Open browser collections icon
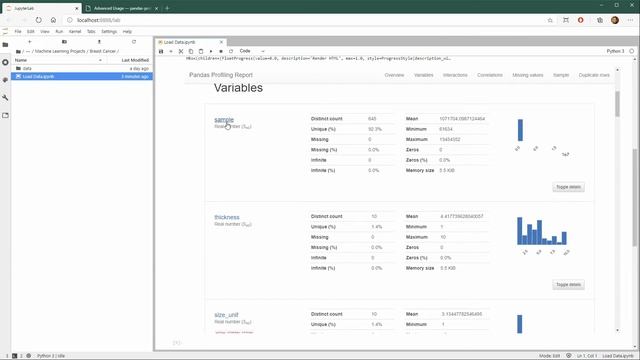640x360 pixels. 600,20
